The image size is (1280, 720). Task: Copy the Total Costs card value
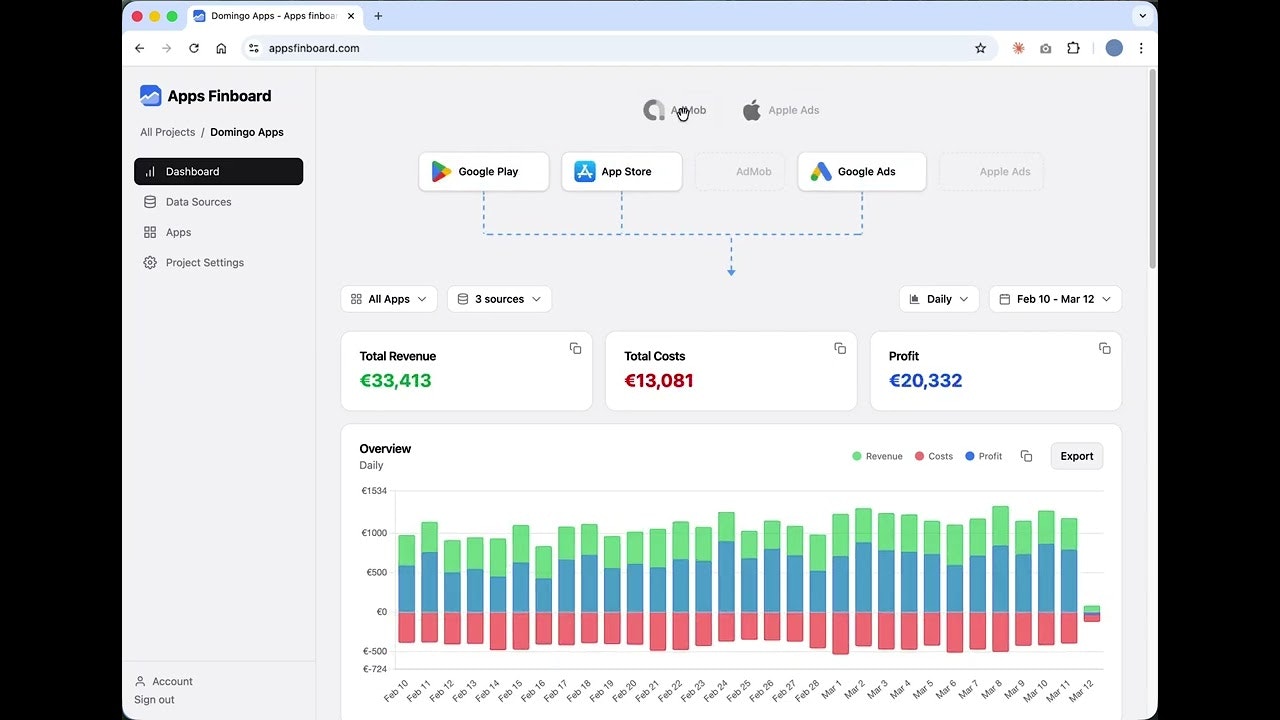840,348
